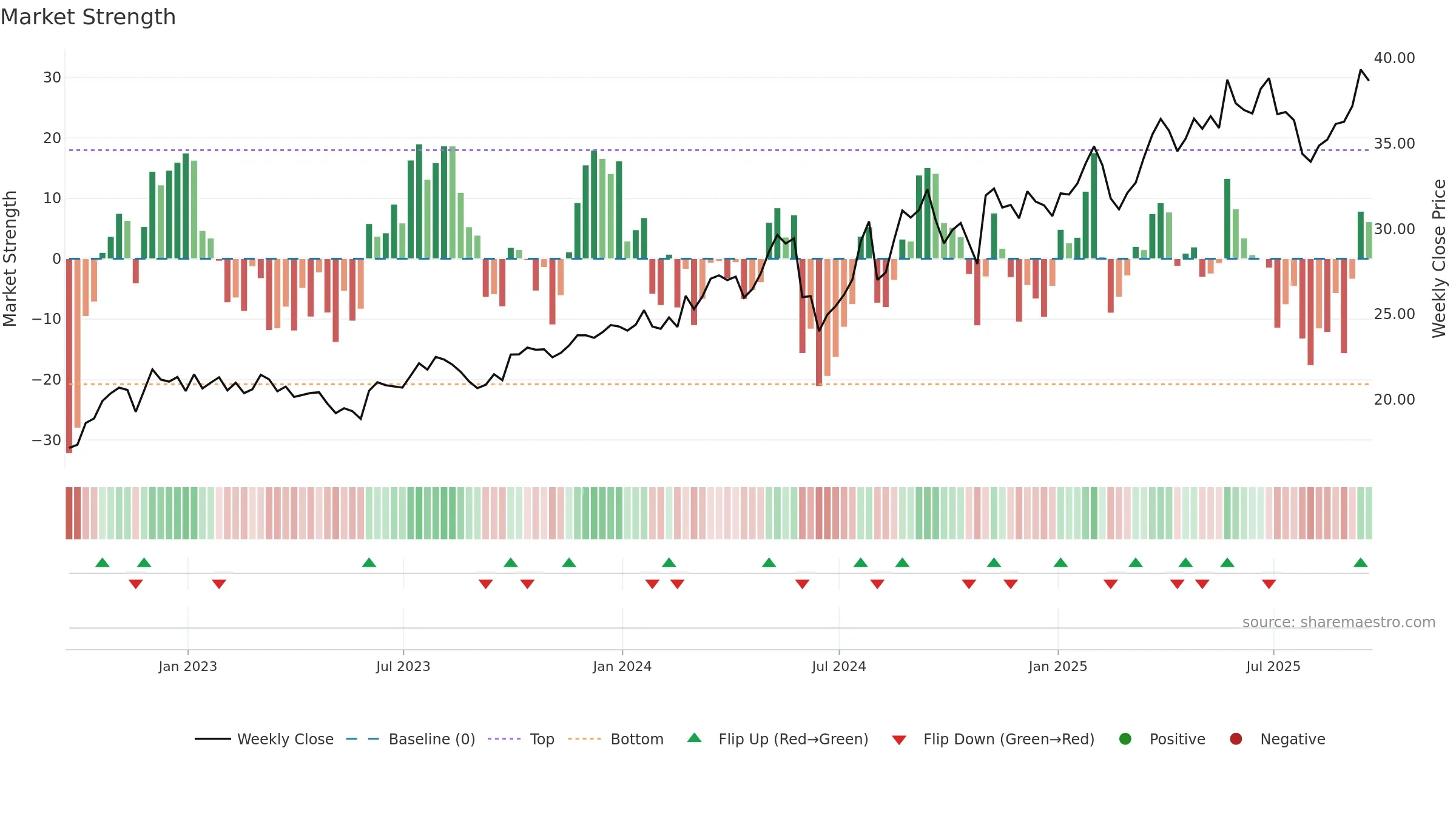The image size is (1456, 819).
Task: Click the Jul 2024 x-axis label
Action: click(839, 666)
